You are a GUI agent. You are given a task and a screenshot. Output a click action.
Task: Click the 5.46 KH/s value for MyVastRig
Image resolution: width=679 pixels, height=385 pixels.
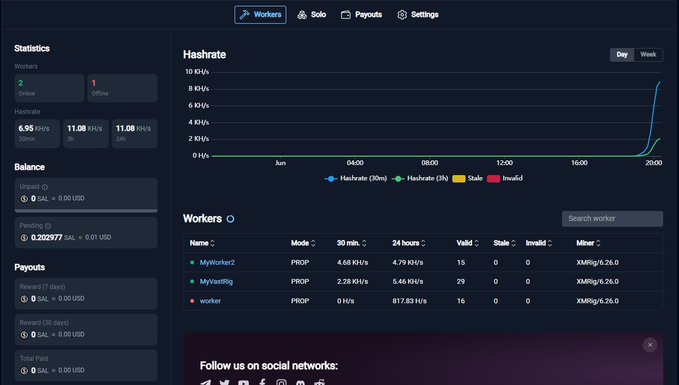tap(408, 281)
